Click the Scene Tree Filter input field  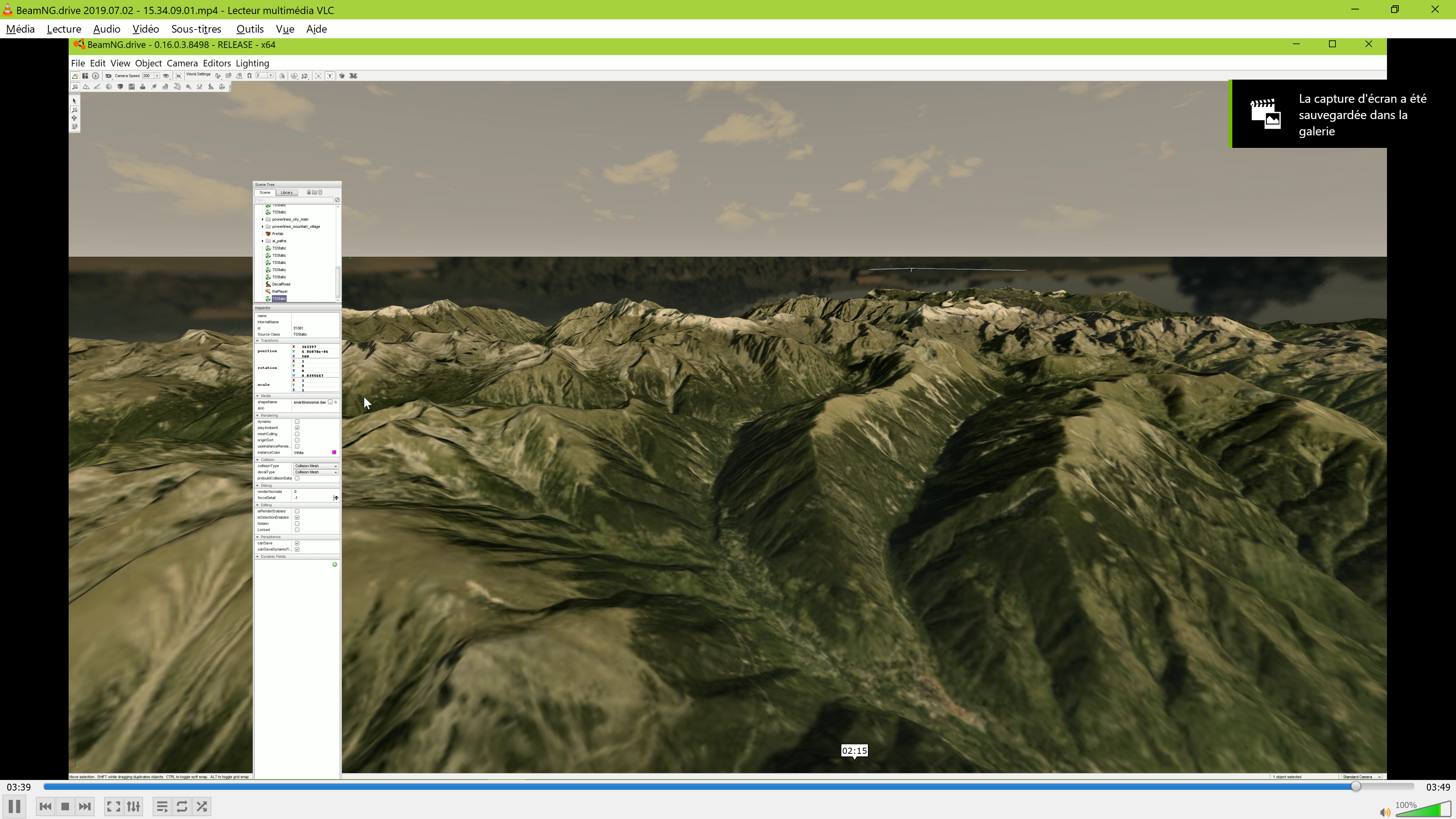point(295,200)
